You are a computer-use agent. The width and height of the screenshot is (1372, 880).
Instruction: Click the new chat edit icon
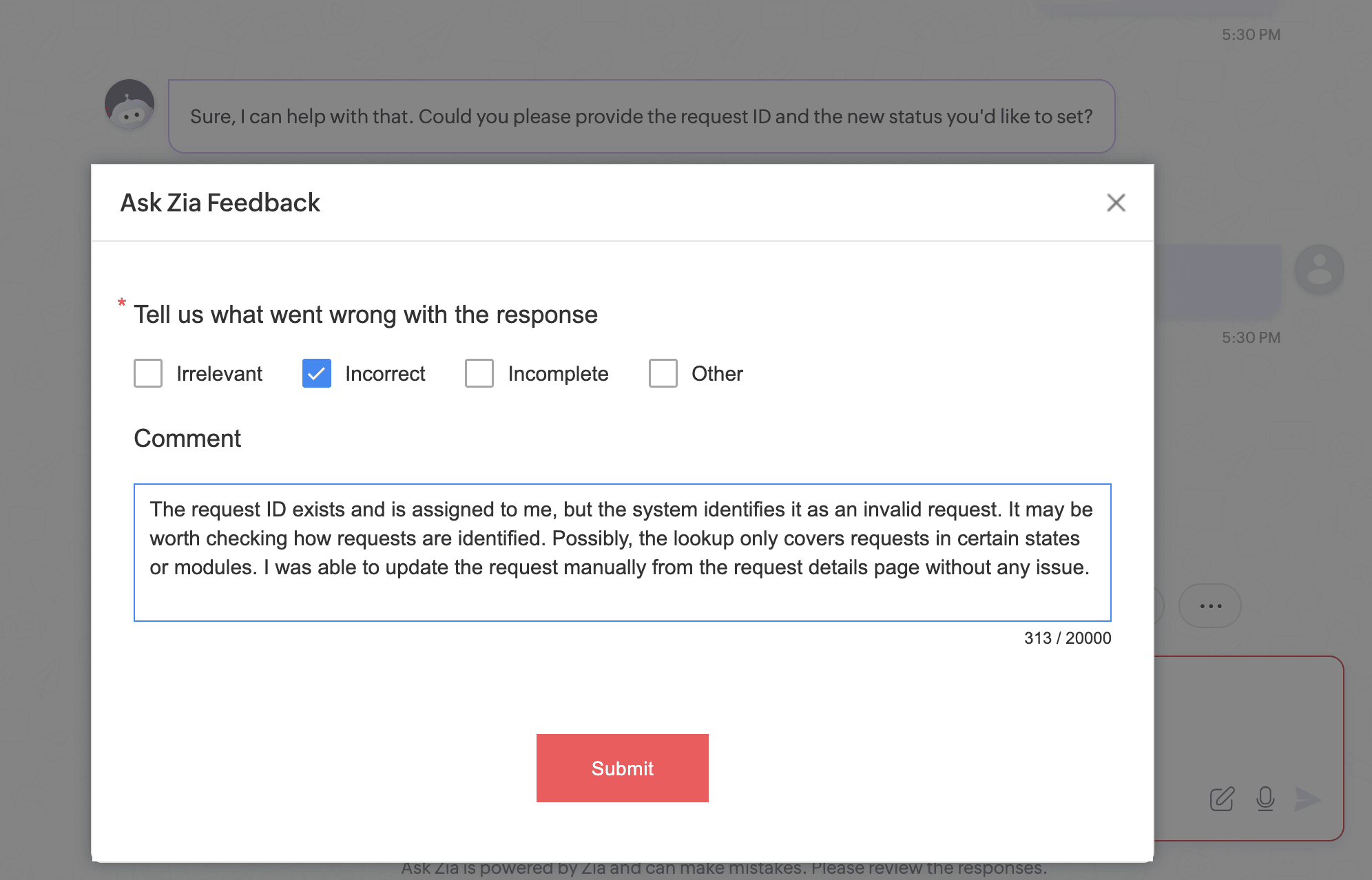pyautogui.click(x=1223, y=799)
